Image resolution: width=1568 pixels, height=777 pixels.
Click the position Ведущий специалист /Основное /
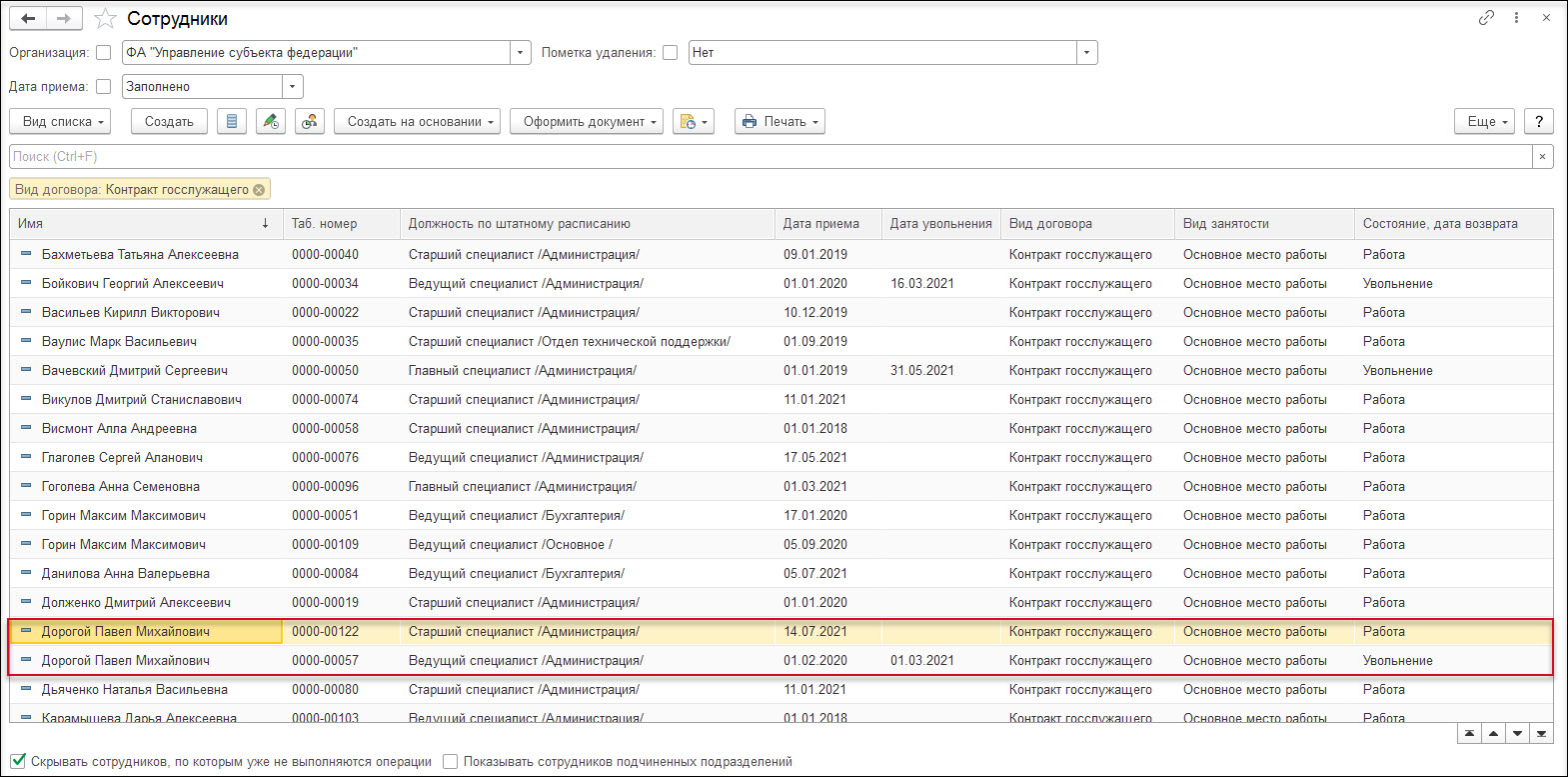point(511,545)
